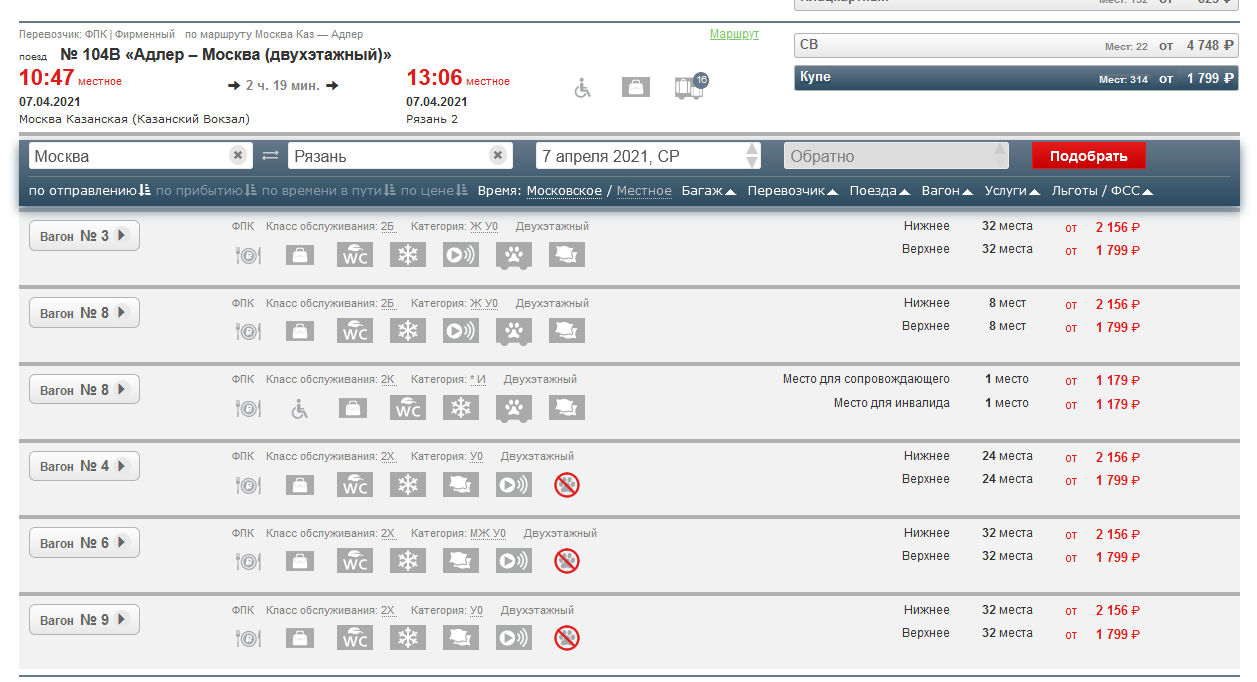
Task: Select the Купе car type tab
Action: (x=1017, y=78)
